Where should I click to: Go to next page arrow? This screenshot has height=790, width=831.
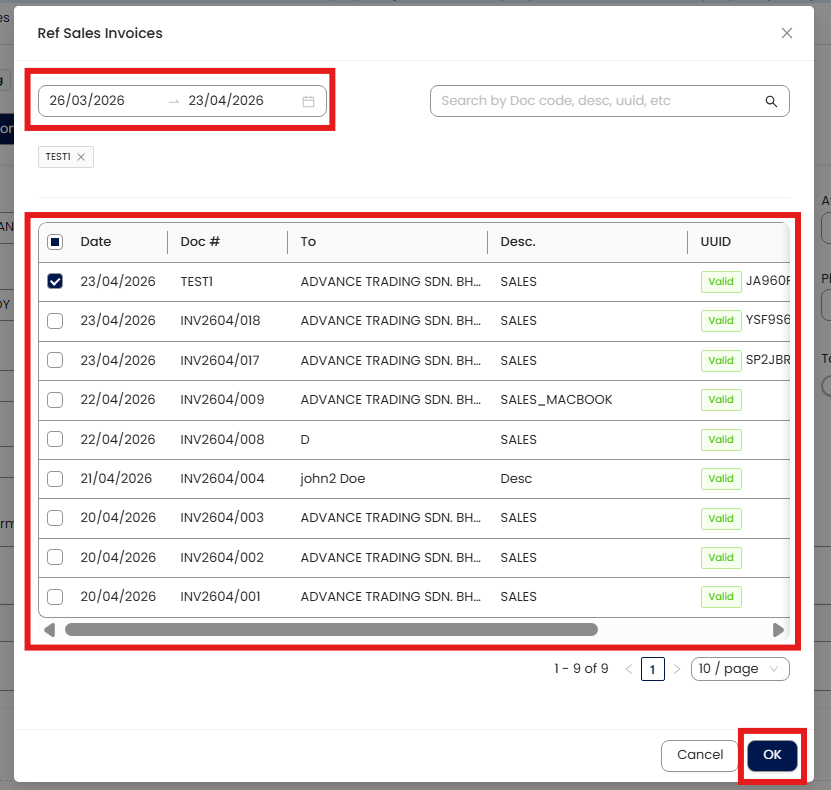coord(677,669)
